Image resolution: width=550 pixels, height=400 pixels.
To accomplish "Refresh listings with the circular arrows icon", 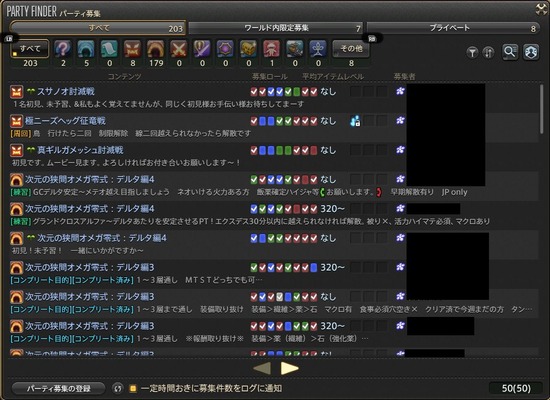I will (118, 388).
